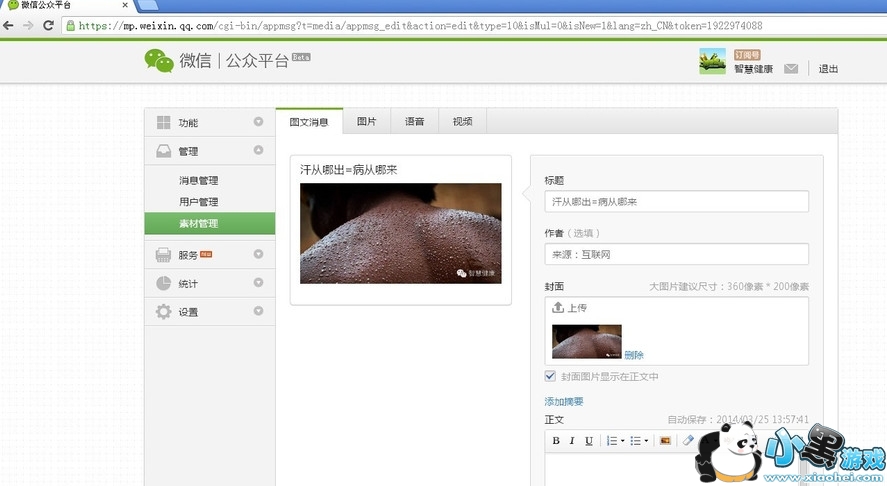This screenshot has width=887, height=486.
Task: Click the 服务 printer icon in sidebar
Action: tap(163, 255)
